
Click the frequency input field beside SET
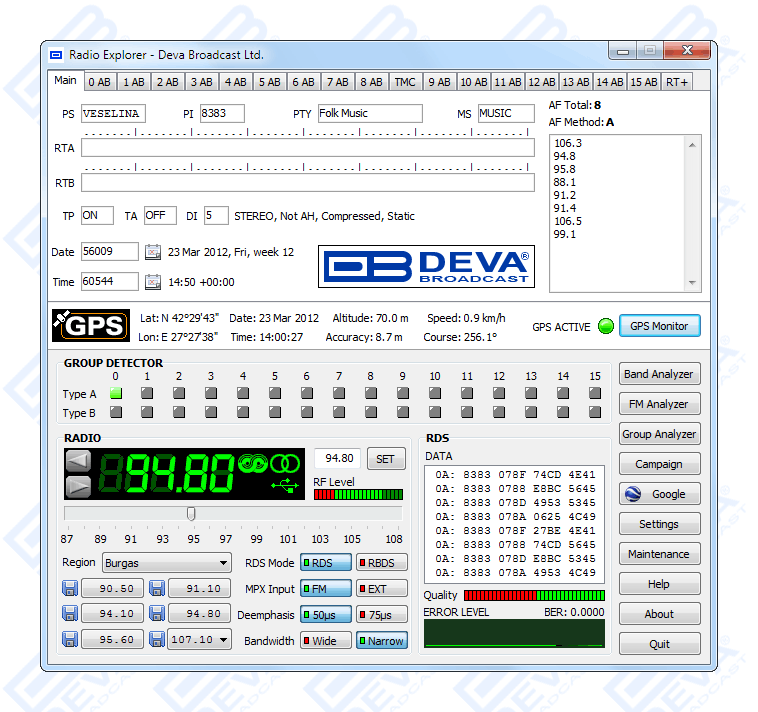337,459
